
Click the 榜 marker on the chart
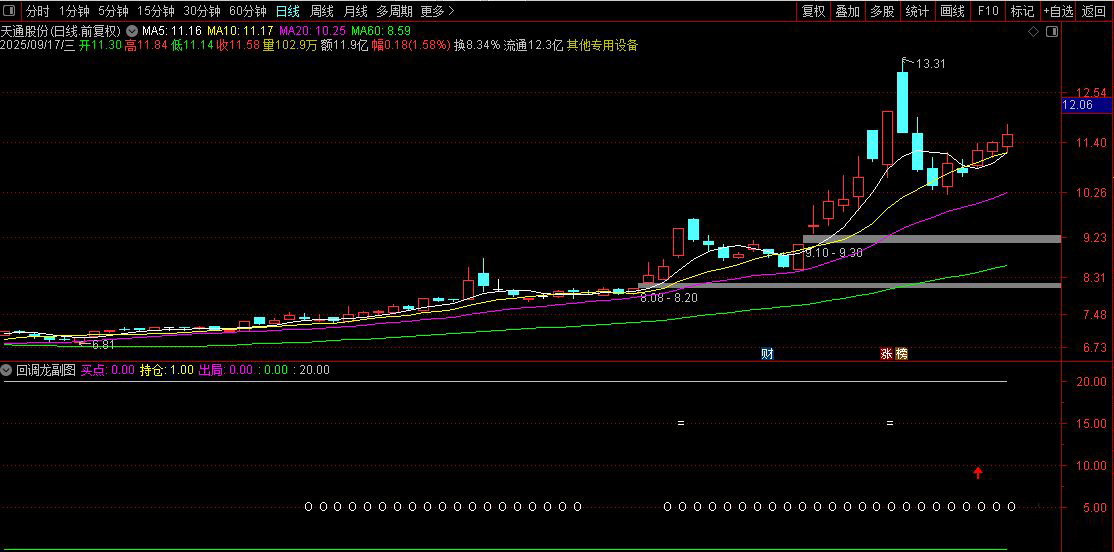point(901,354)
